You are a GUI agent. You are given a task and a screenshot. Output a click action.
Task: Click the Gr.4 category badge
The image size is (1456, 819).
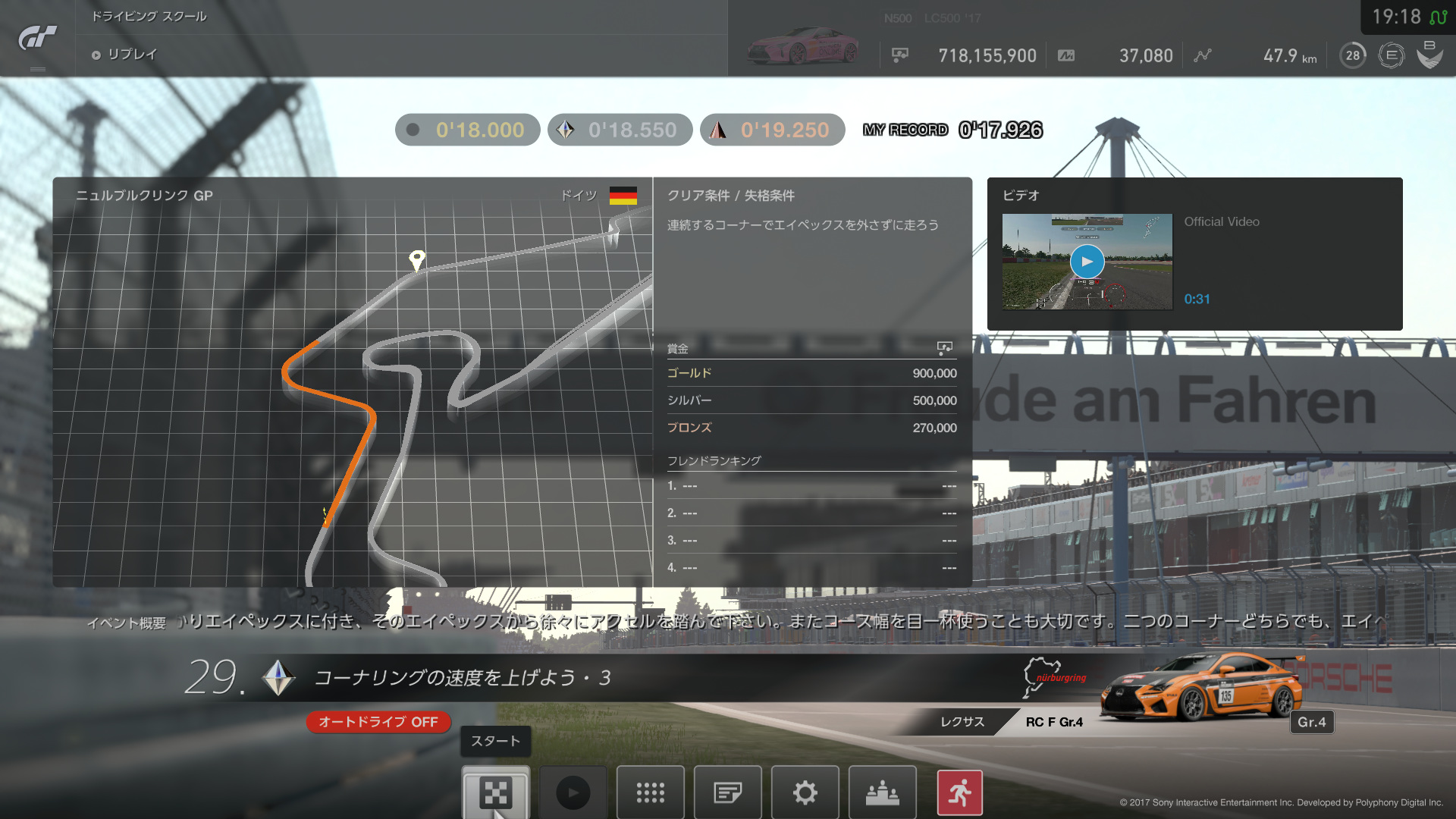coord(1312,722)
